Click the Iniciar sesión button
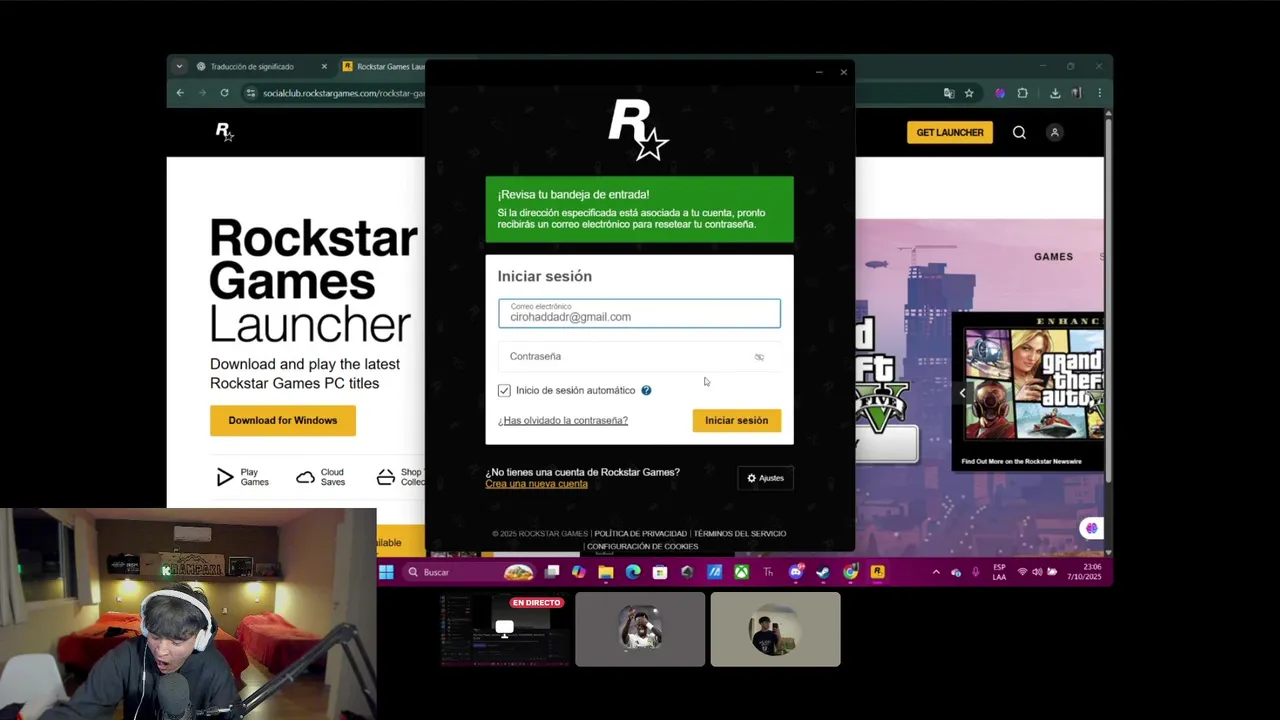The height and width of the screenshot is (720, 1280). 736,420
